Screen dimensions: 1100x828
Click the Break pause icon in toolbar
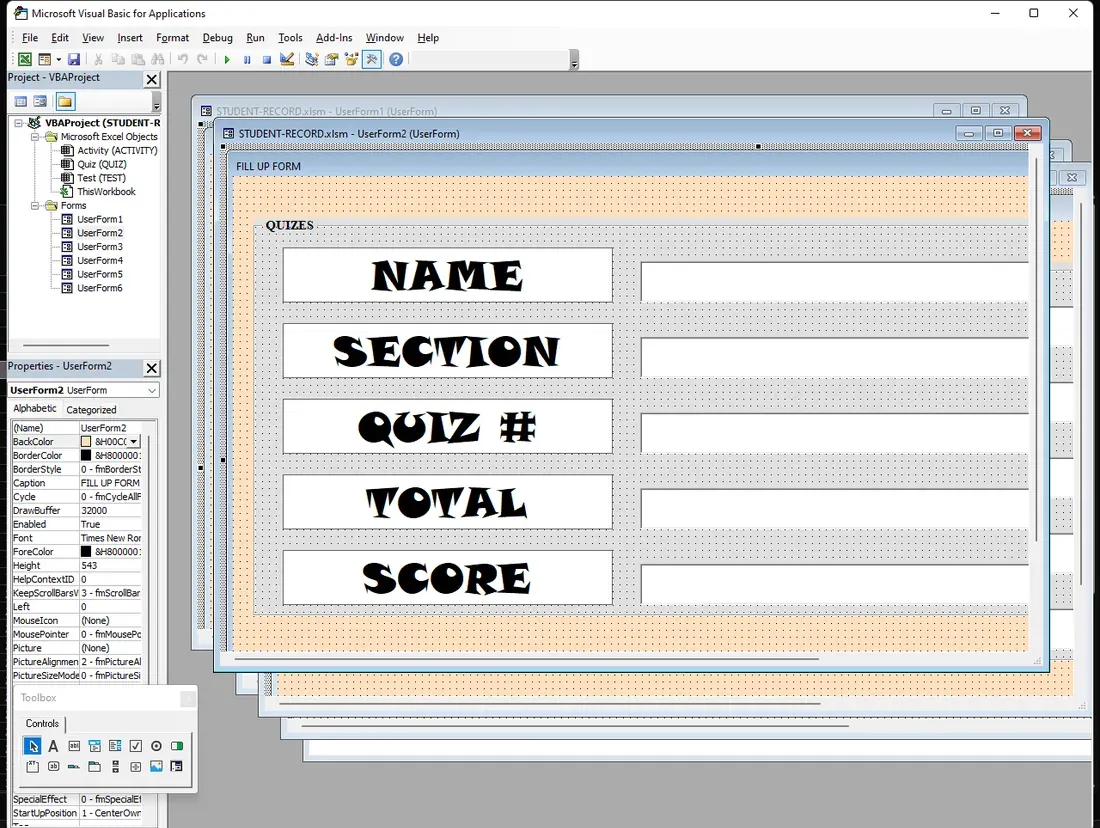click(x=247, y=60)
